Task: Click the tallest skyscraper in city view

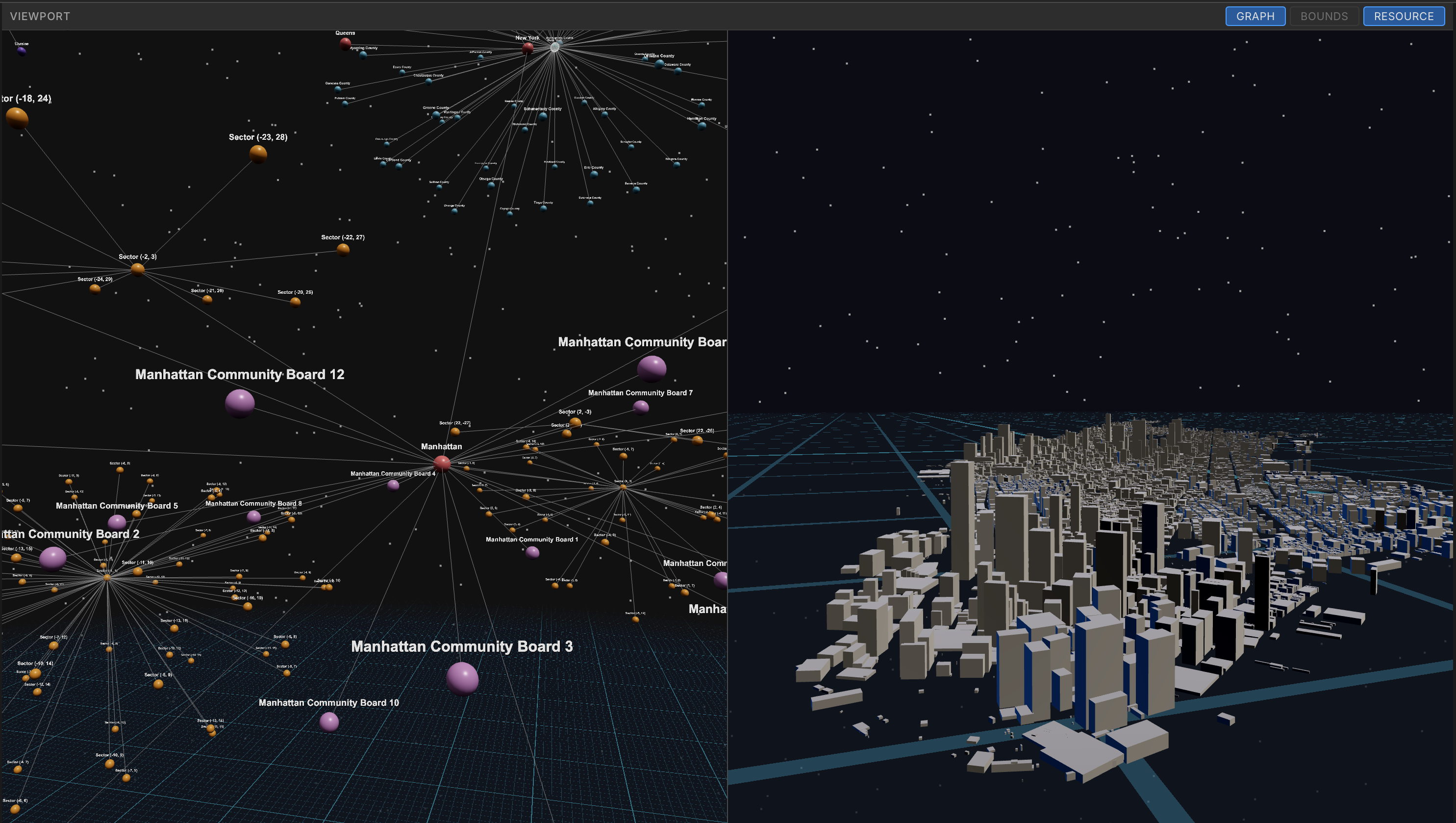Action: click(x=962, y=520)
